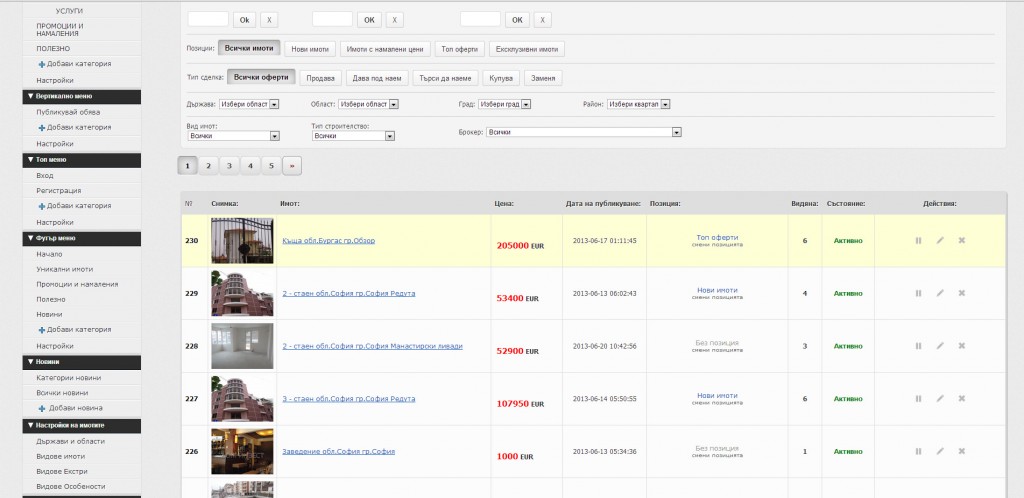
Task: Click the first filter input field
Action: [208, 19]
